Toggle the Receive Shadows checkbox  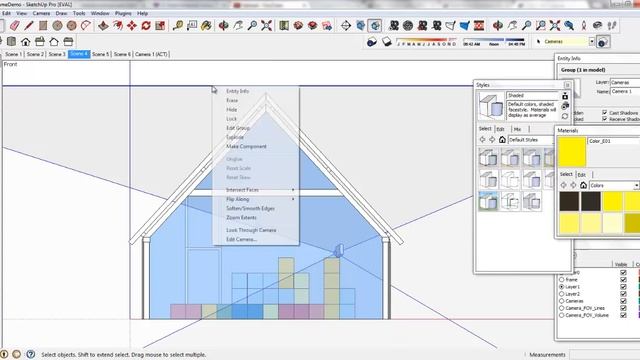pos(604,119)
